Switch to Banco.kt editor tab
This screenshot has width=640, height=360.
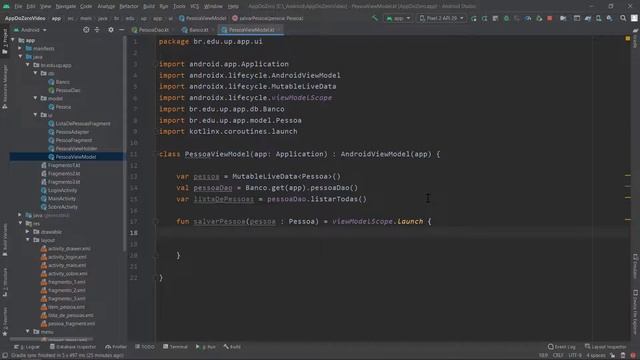click(196, 30)
